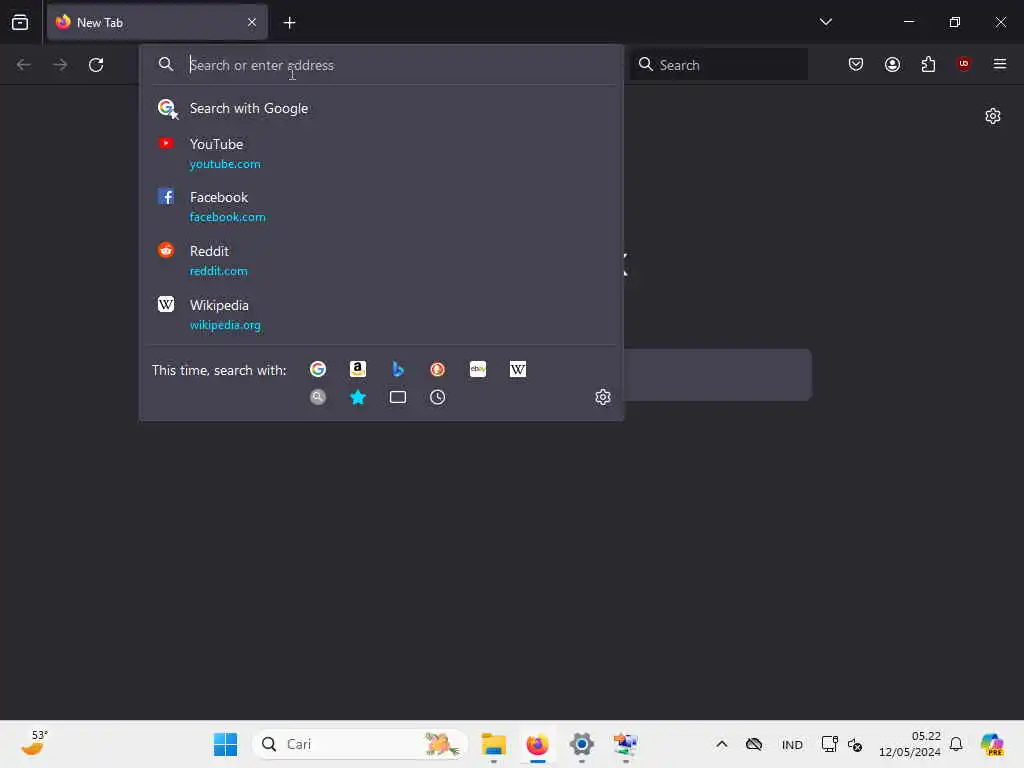Focus the separate Search box
The width and height of the screenshot is (1024, 768).
point(719,65)
